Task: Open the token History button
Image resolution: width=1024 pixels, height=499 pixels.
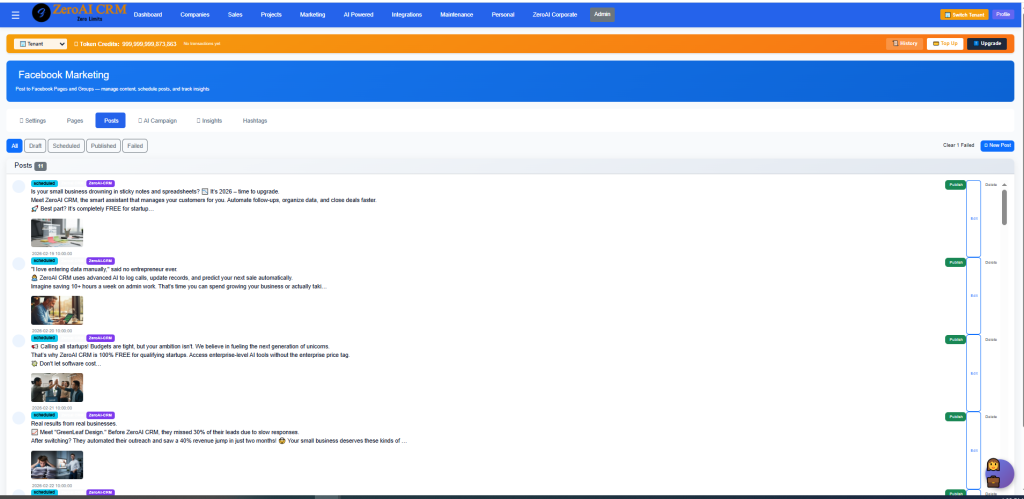Action: pos(904,44)
